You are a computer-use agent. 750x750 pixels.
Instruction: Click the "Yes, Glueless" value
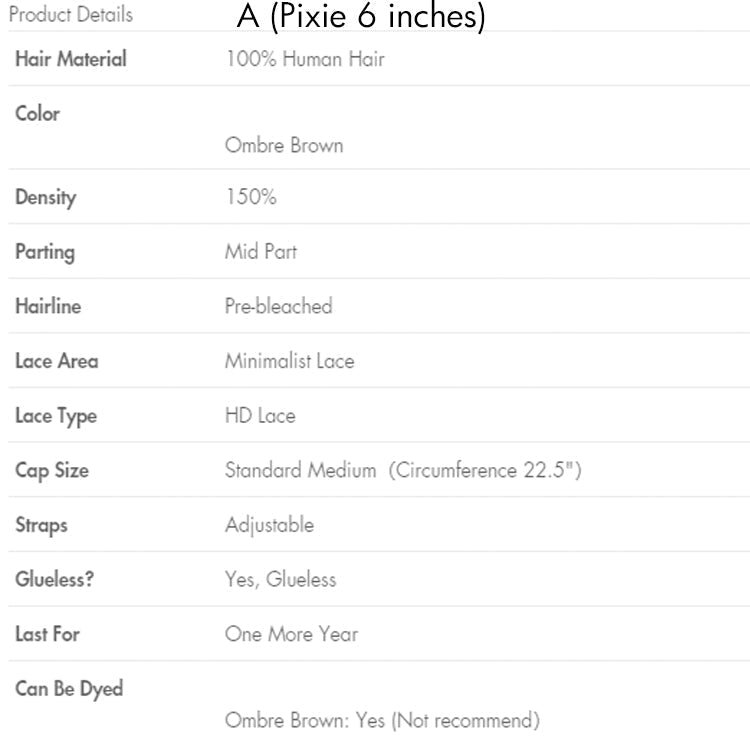280,579
